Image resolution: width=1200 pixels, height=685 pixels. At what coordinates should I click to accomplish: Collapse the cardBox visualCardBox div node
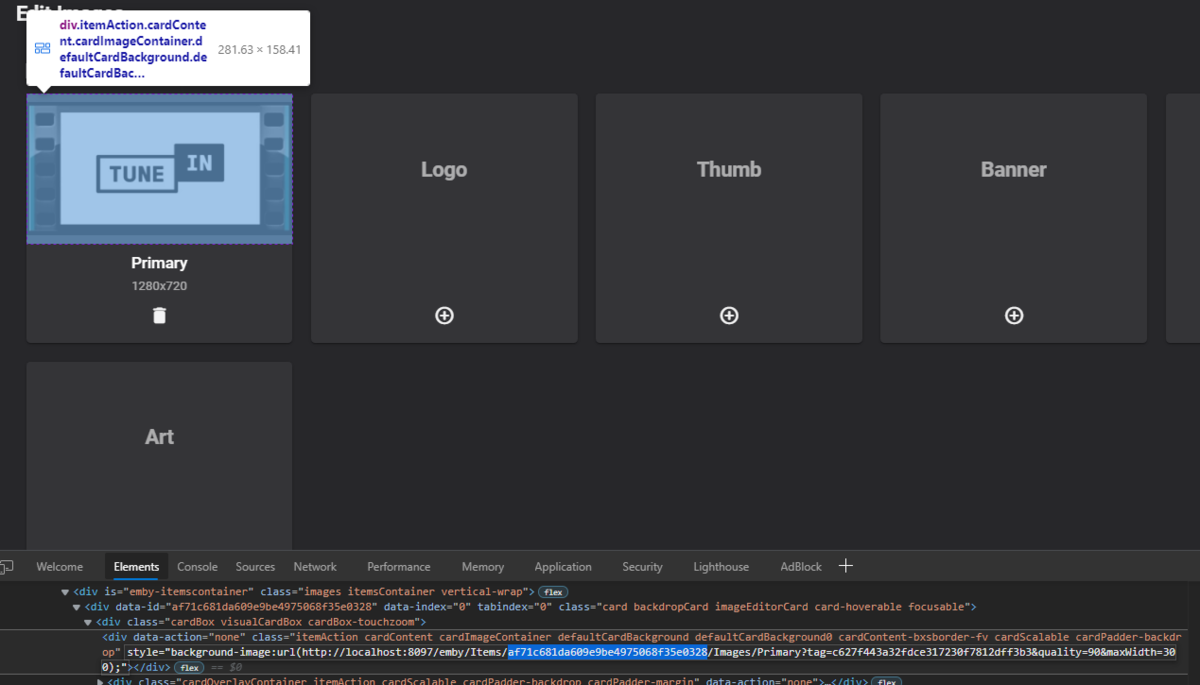coord(88,622)
